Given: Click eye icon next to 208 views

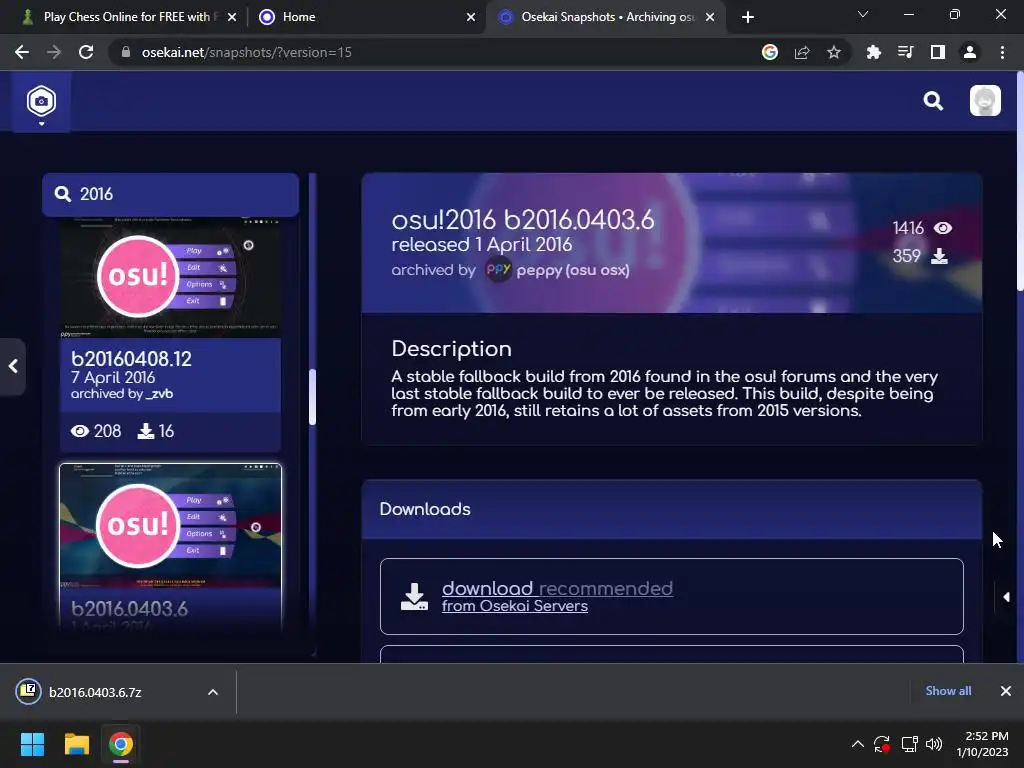Looking at the screenshot, I should (80, 431).
